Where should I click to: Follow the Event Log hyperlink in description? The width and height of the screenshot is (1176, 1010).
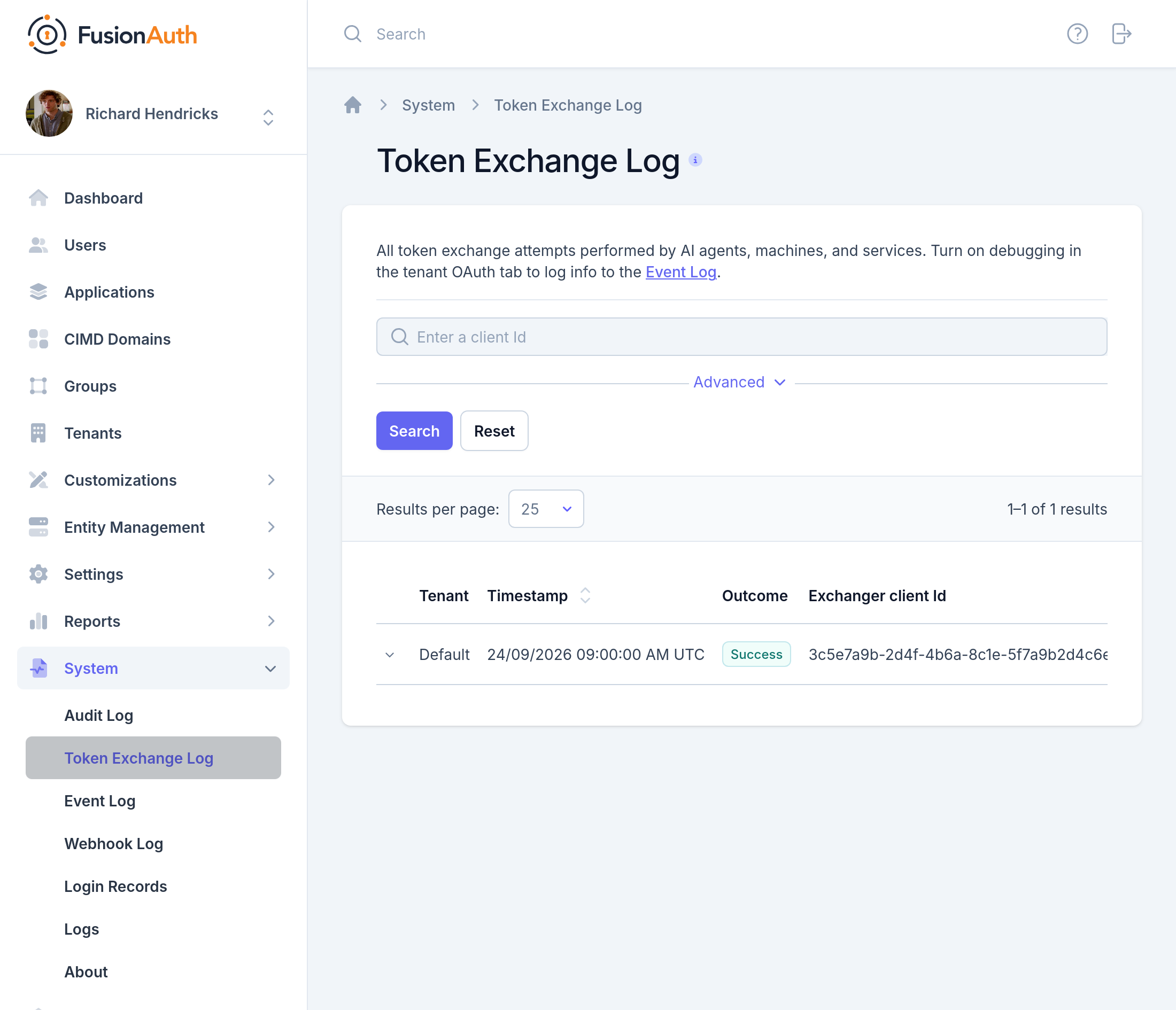click(681, 273)
